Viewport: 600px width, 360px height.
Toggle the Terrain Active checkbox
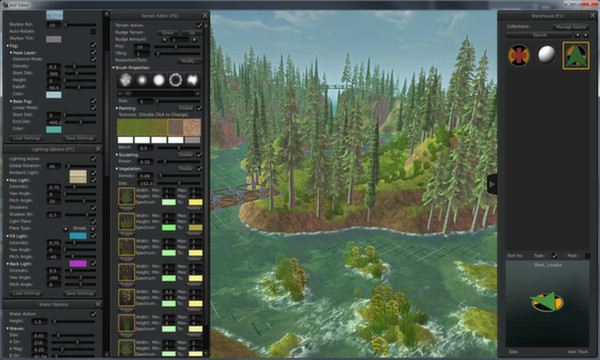[x=199, y=25]
